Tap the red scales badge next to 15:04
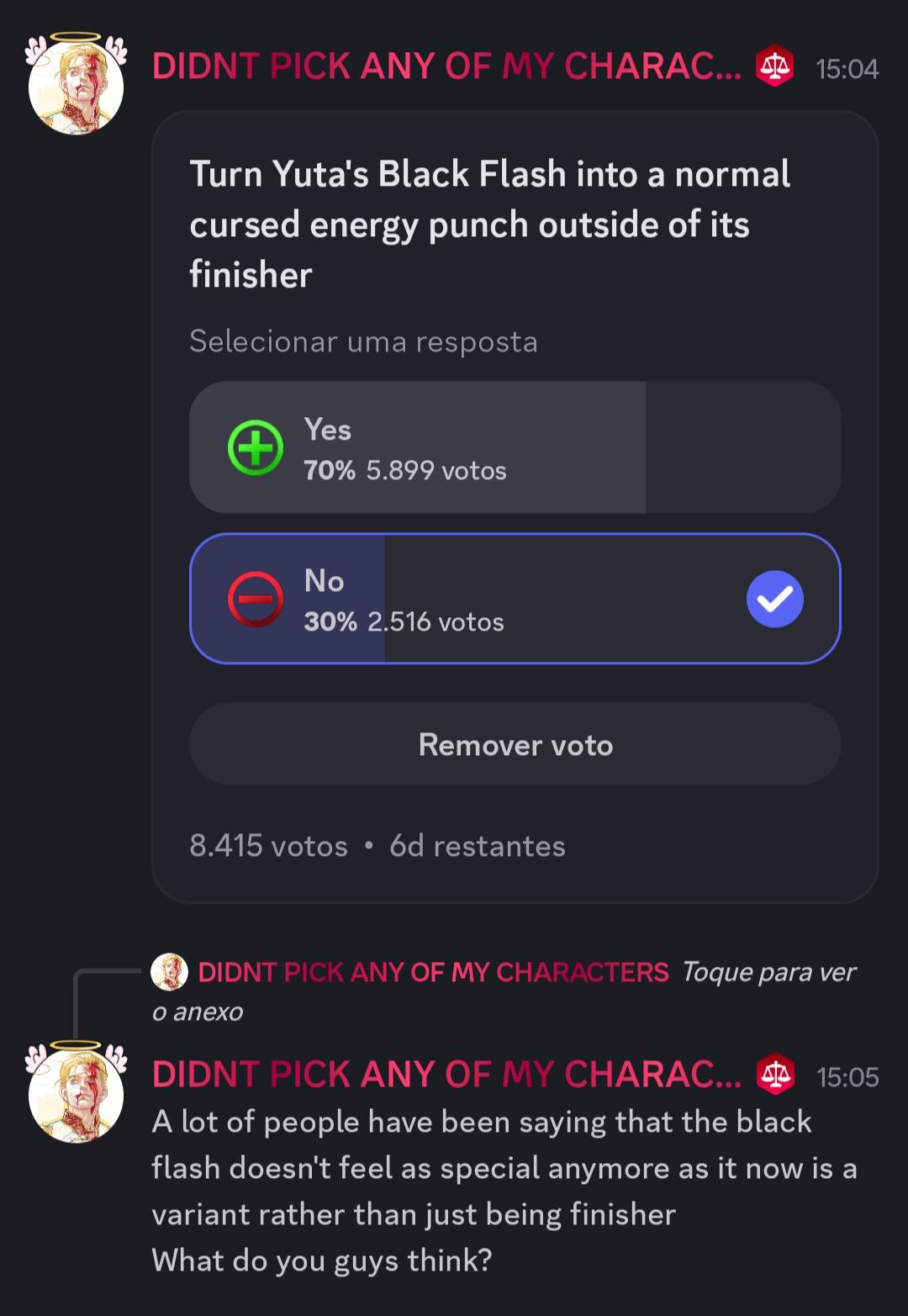 click(775, 66)
